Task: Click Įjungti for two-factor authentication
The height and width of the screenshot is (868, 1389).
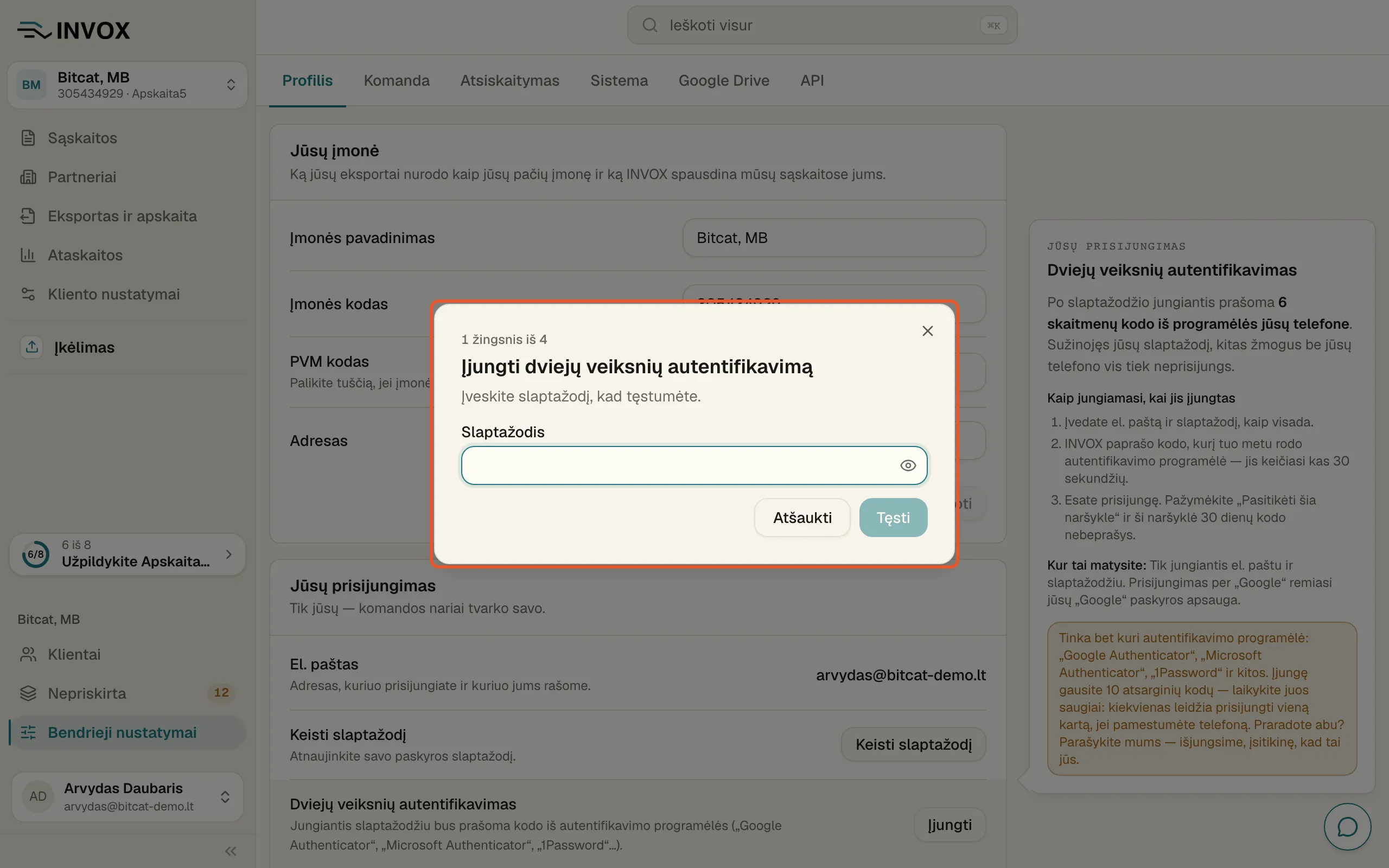Action: coord(950,825)
